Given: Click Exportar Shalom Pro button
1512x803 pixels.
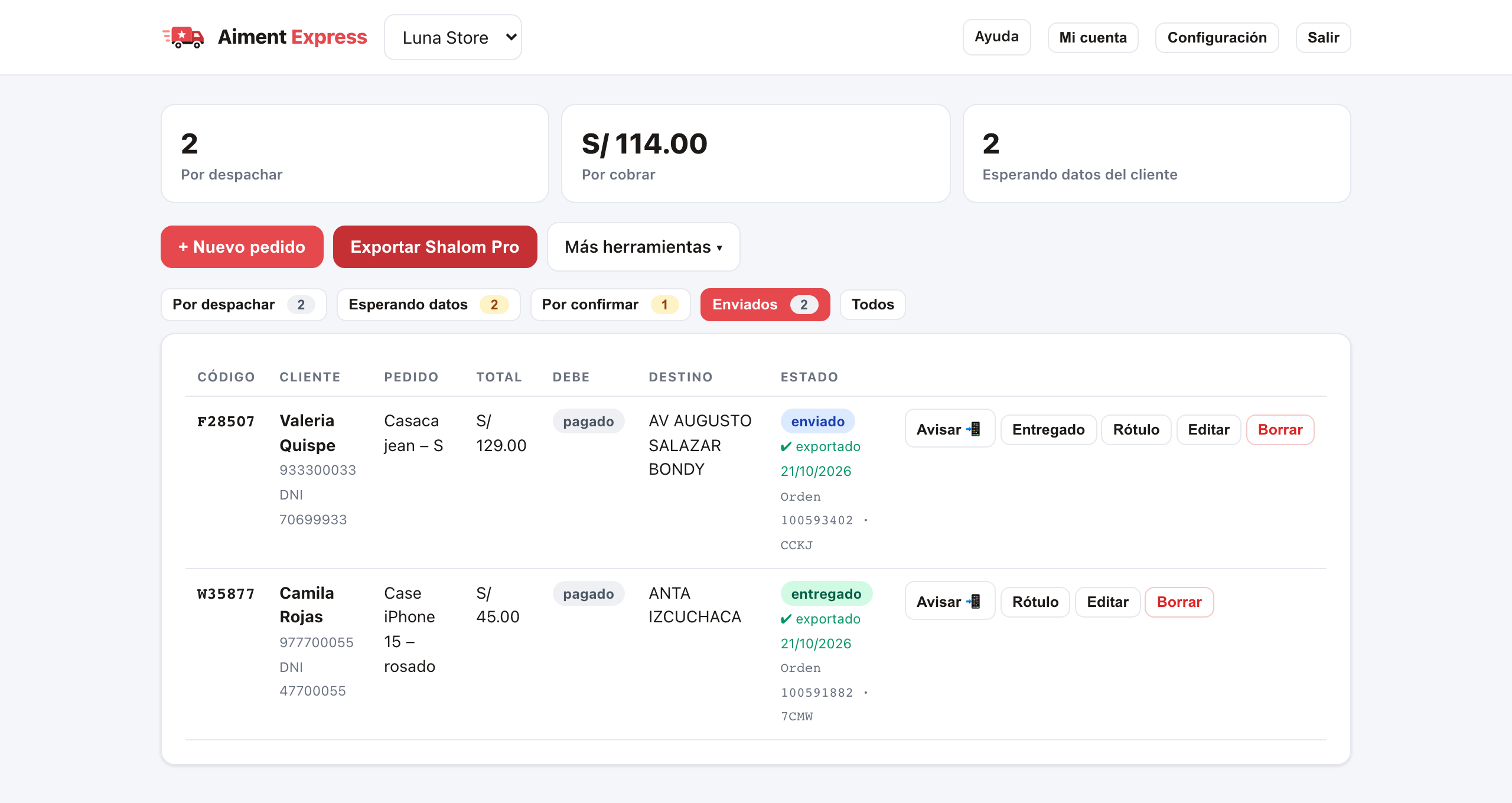Looking at the screenshot, I should point(435,247).
